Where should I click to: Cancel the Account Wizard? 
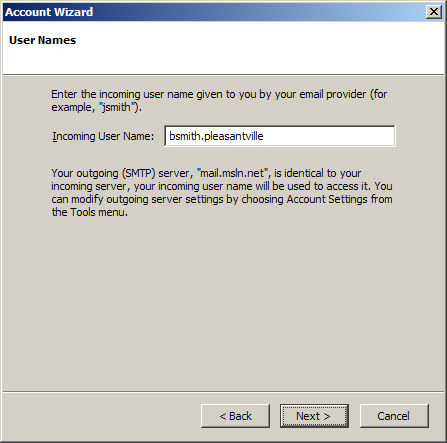(394, 416)
